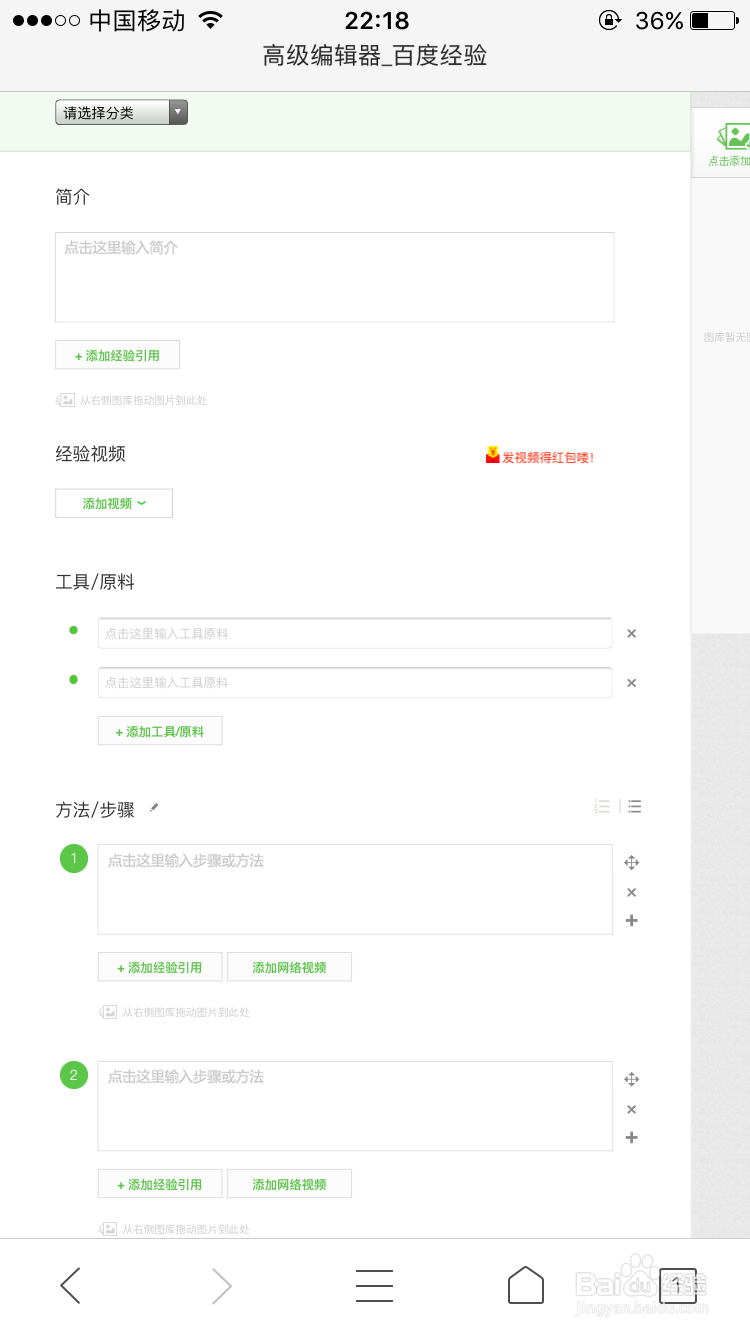750x1334 pixels.
Task: Tap the rotation lock status icon
Action: [609, 20]
